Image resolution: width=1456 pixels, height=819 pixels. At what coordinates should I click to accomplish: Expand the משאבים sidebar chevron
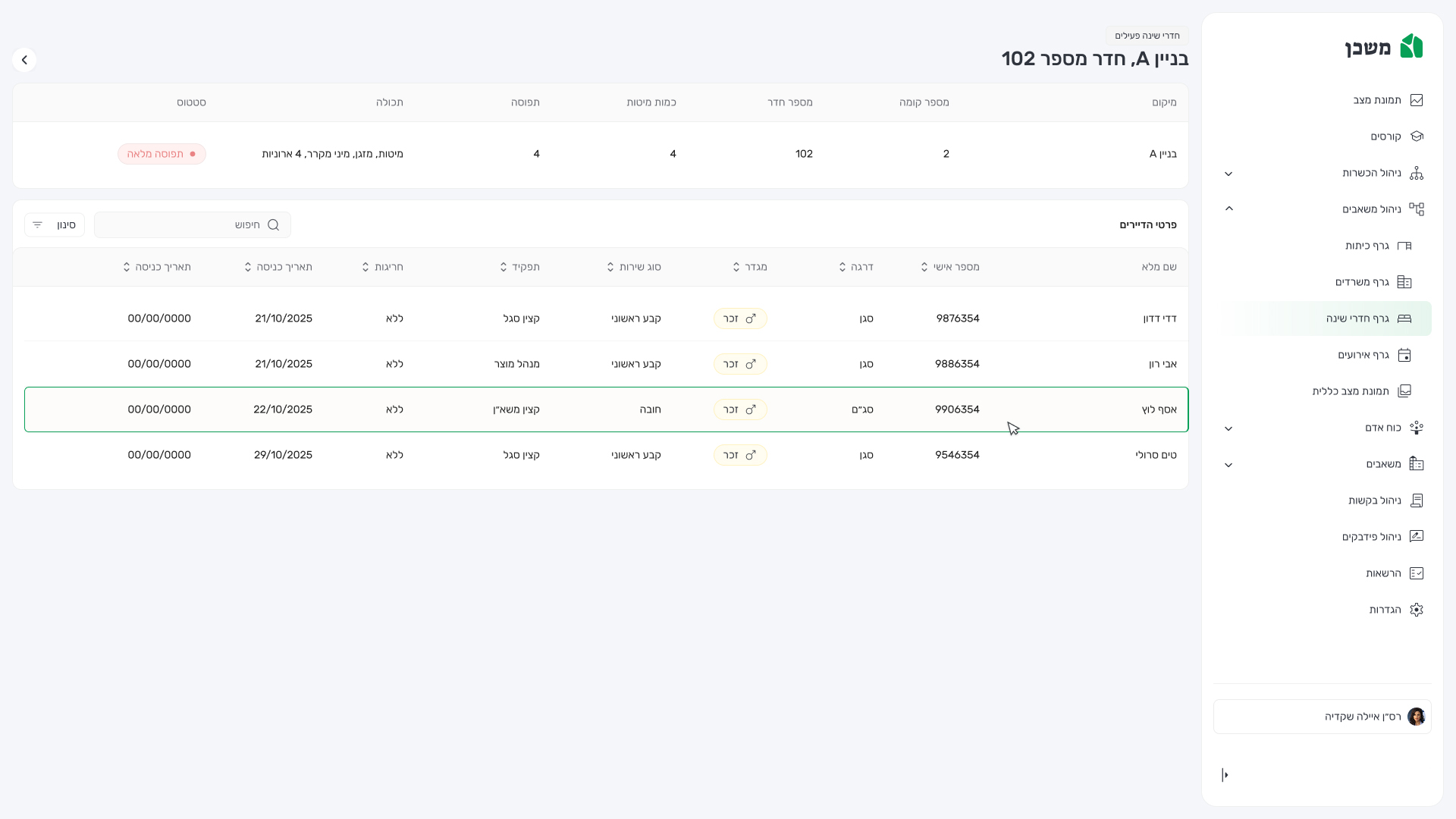(x=1228, y=465)
